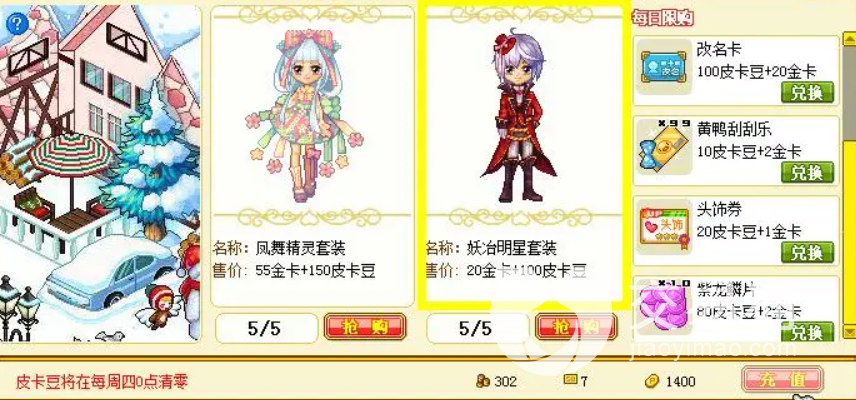The width and height of the screenshot is (856, 400).
Task: Redeem the 改名卡 with 兑换 button
Action: (x=807, y=92)
